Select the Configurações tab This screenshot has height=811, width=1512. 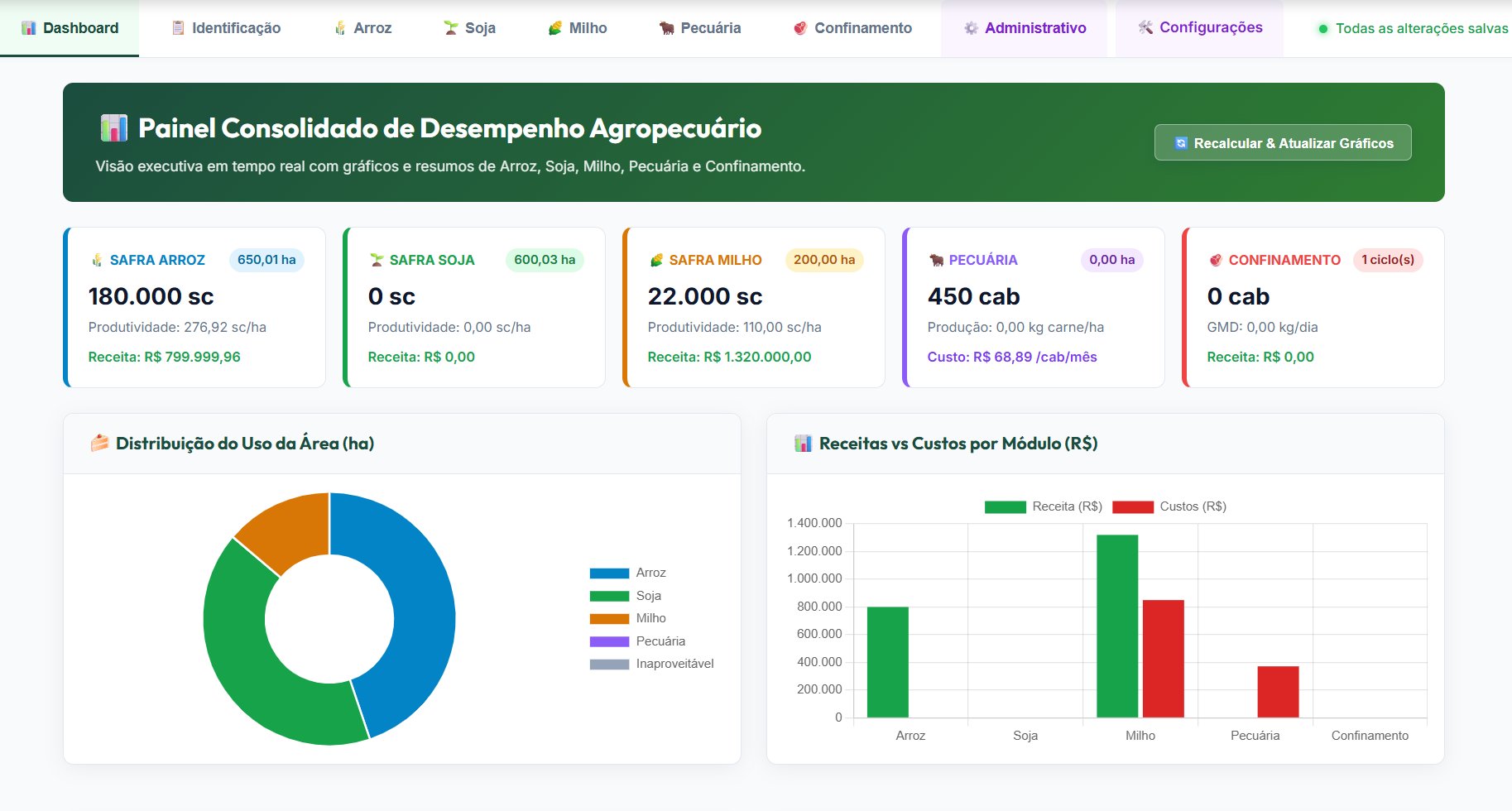[1200, 28]
